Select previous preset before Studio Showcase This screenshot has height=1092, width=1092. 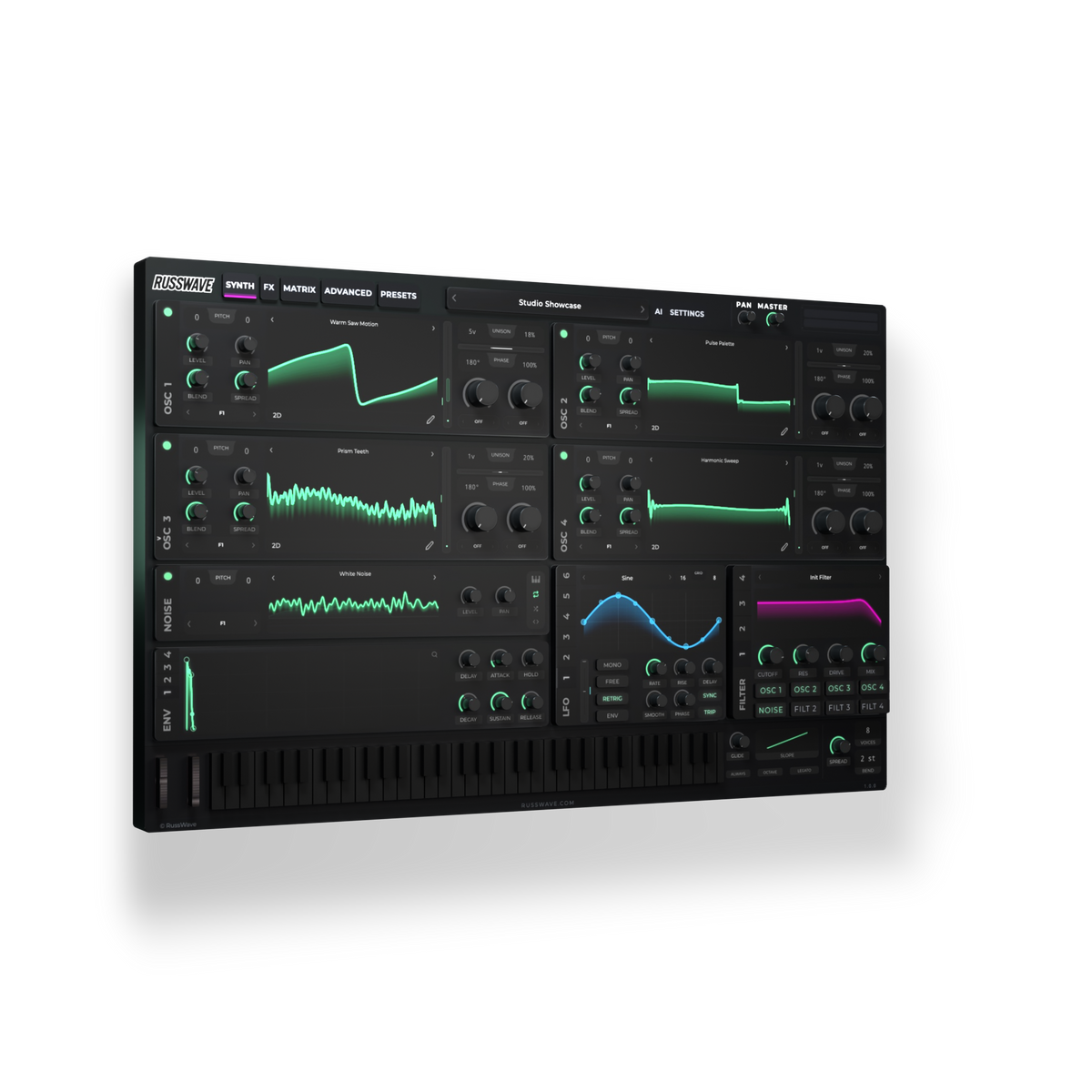pyautogui.click(x=454, y=298)
